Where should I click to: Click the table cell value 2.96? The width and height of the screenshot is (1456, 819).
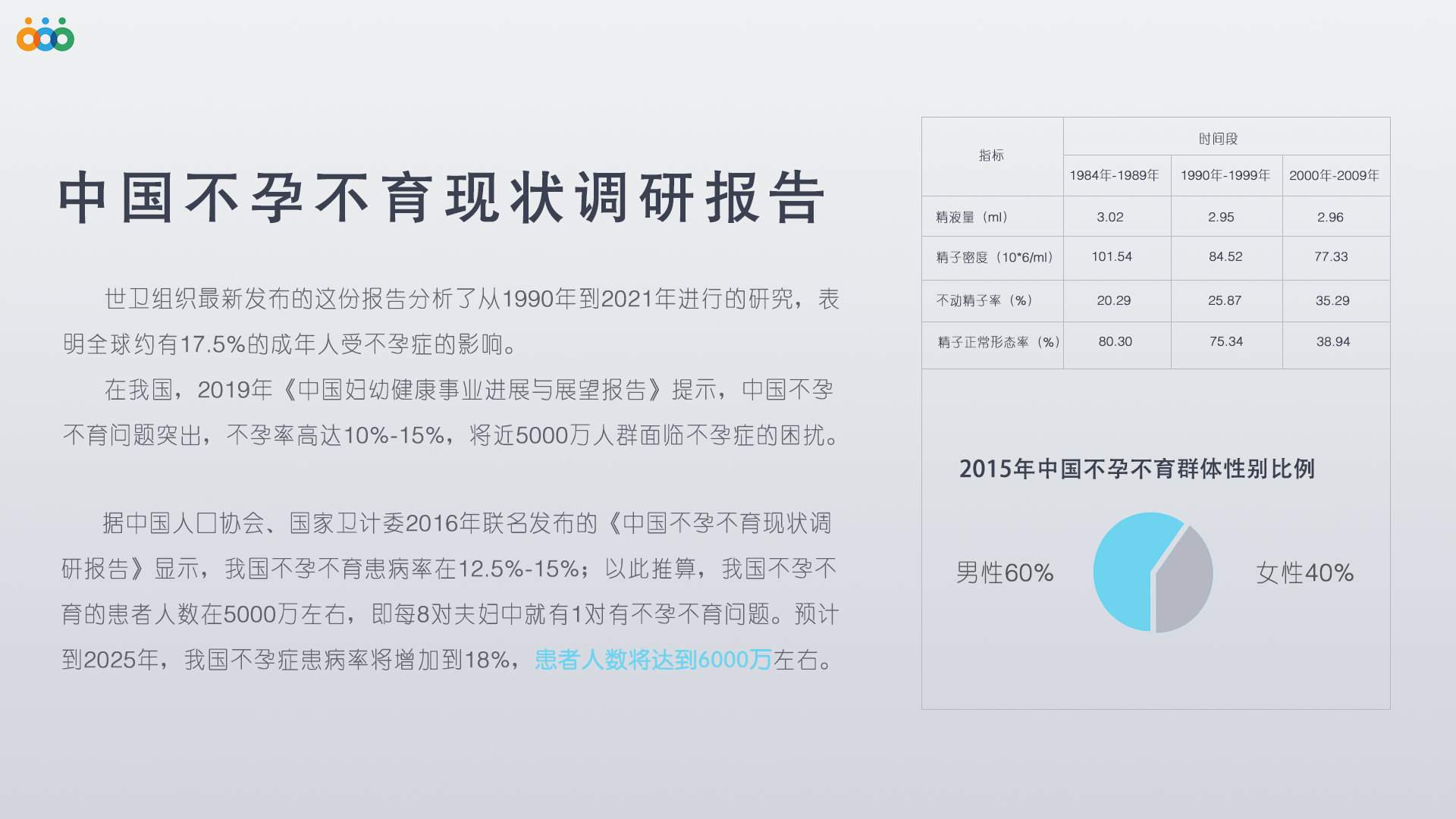tap(1330, 217)
